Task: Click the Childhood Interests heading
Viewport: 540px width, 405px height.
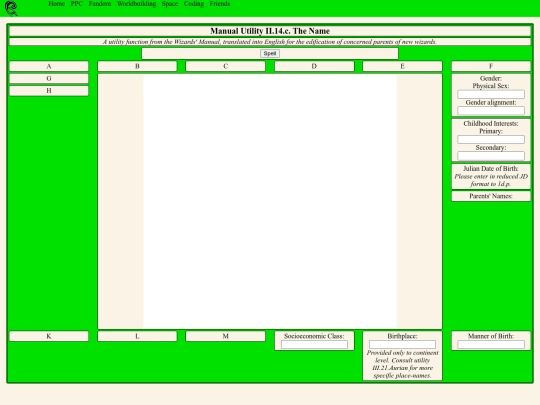Action: (x=491, y=123)
